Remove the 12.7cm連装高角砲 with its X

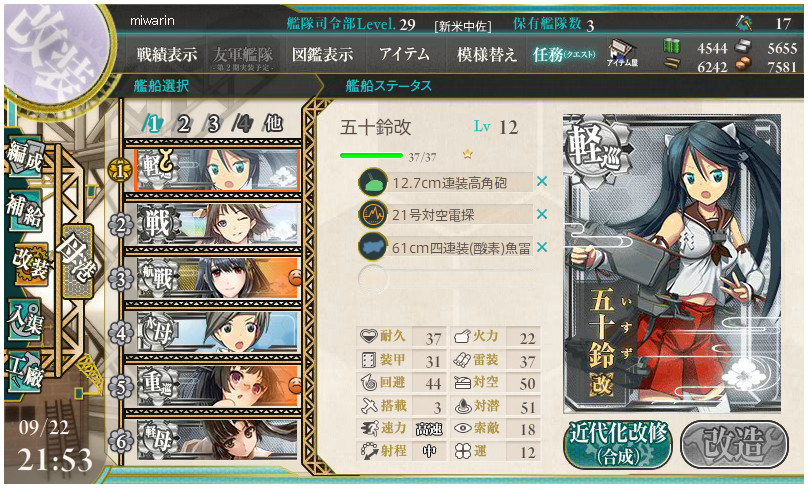tap(542, 181)
